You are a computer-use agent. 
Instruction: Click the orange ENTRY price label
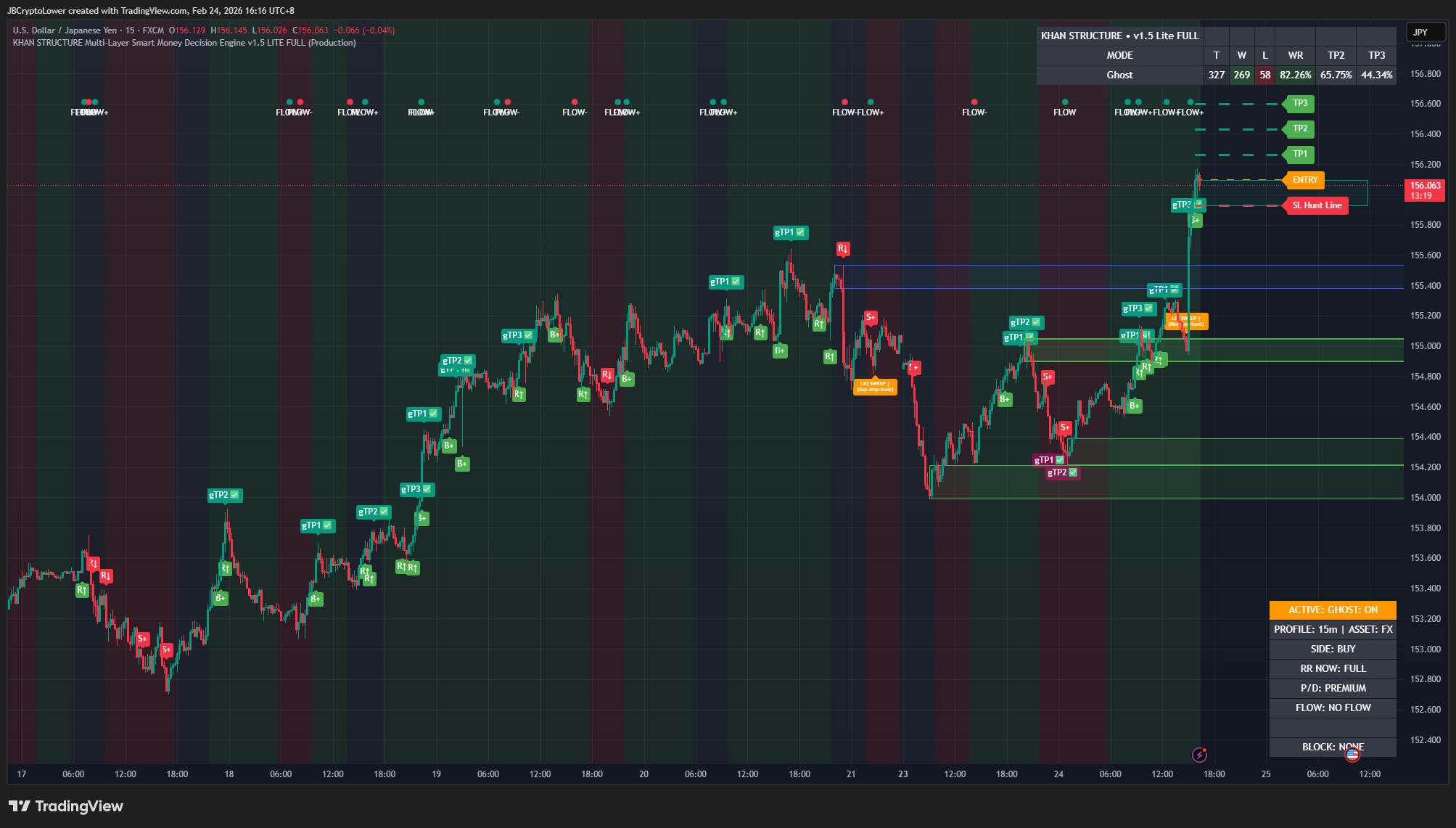click(1304, 180)
